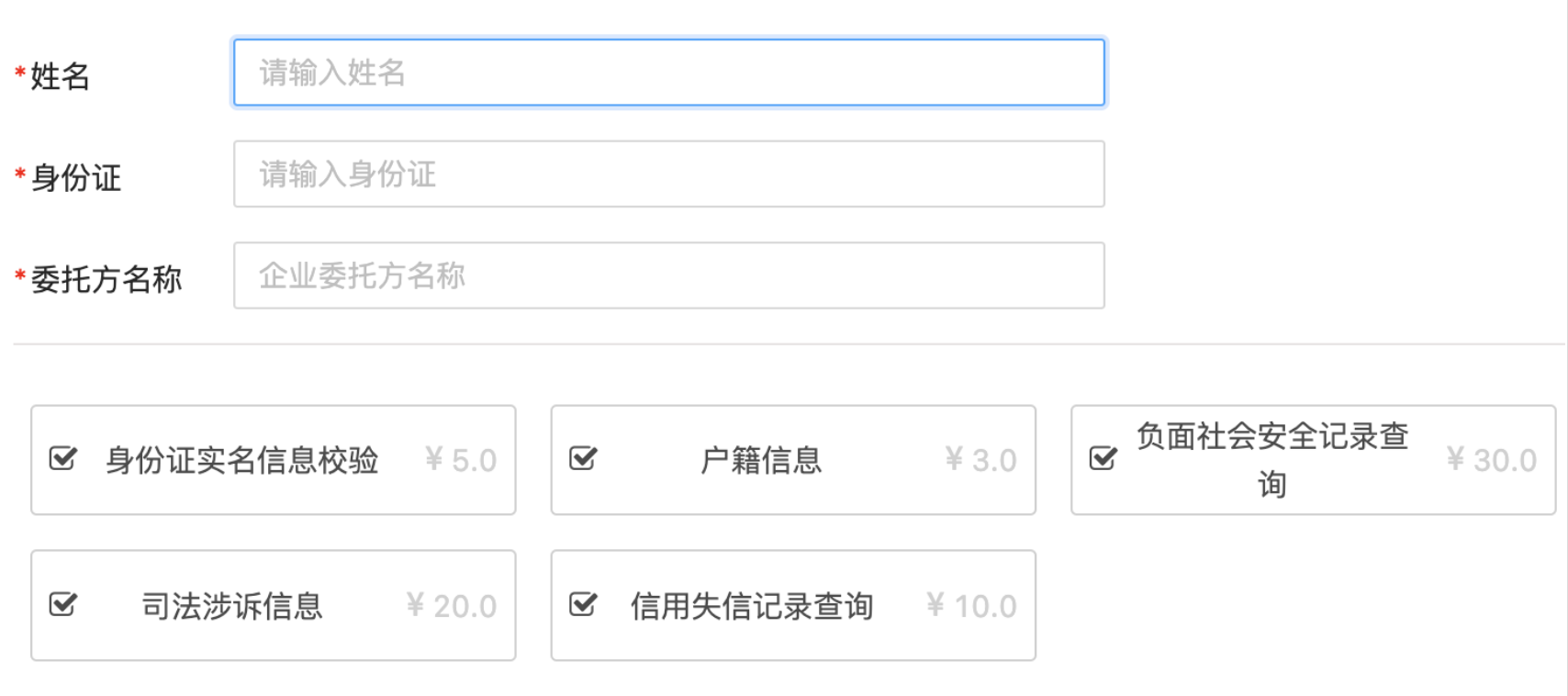Select the 户籍信息 option text

point(761,460)
